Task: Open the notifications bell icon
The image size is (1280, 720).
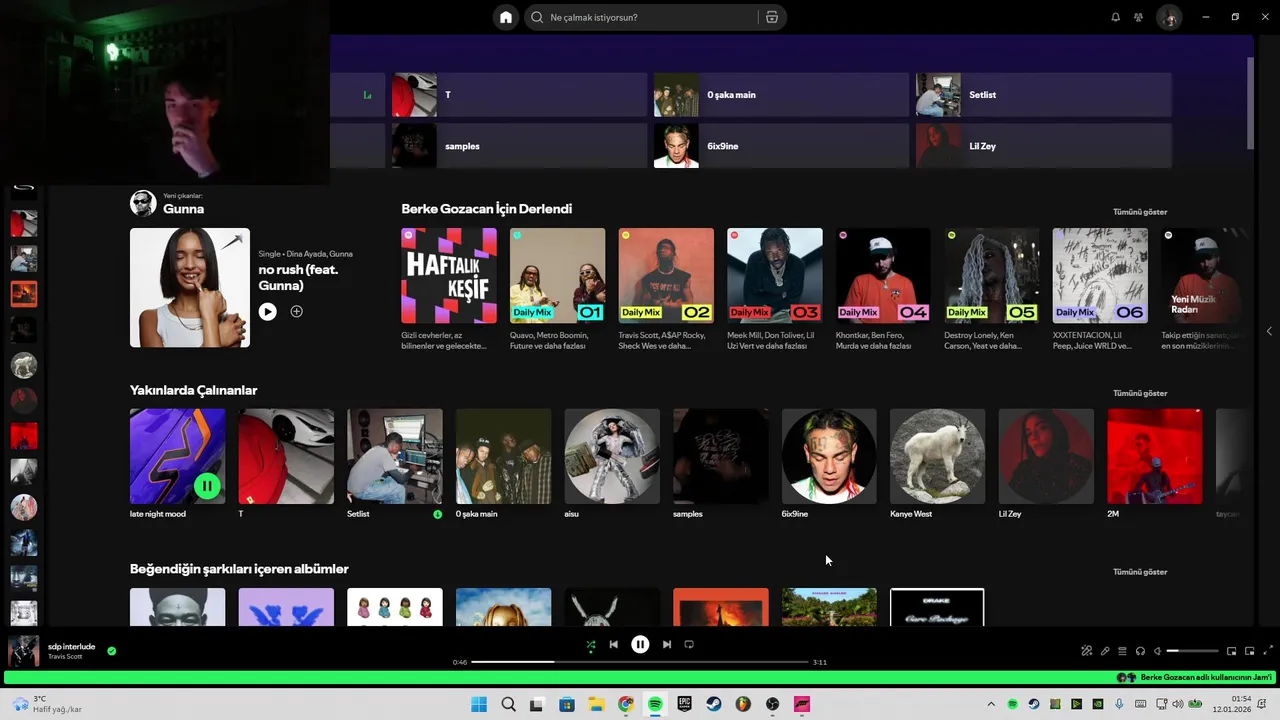Action: [x=1116, y=17]
